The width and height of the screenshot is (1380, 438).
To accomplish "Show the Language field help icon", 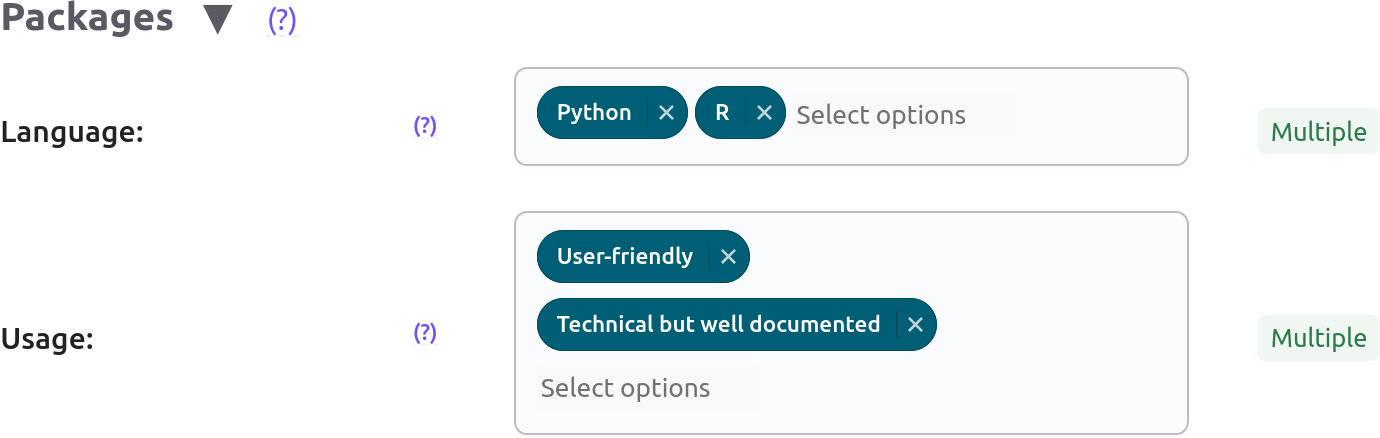I will pyautogui.click(x=425, y=126).
